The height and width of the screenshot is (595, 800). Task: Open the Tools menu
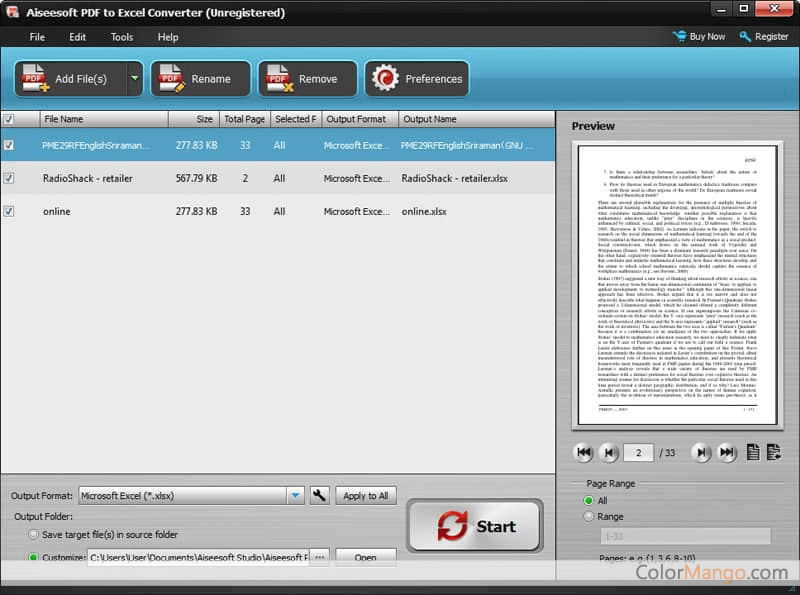(121, 37)
